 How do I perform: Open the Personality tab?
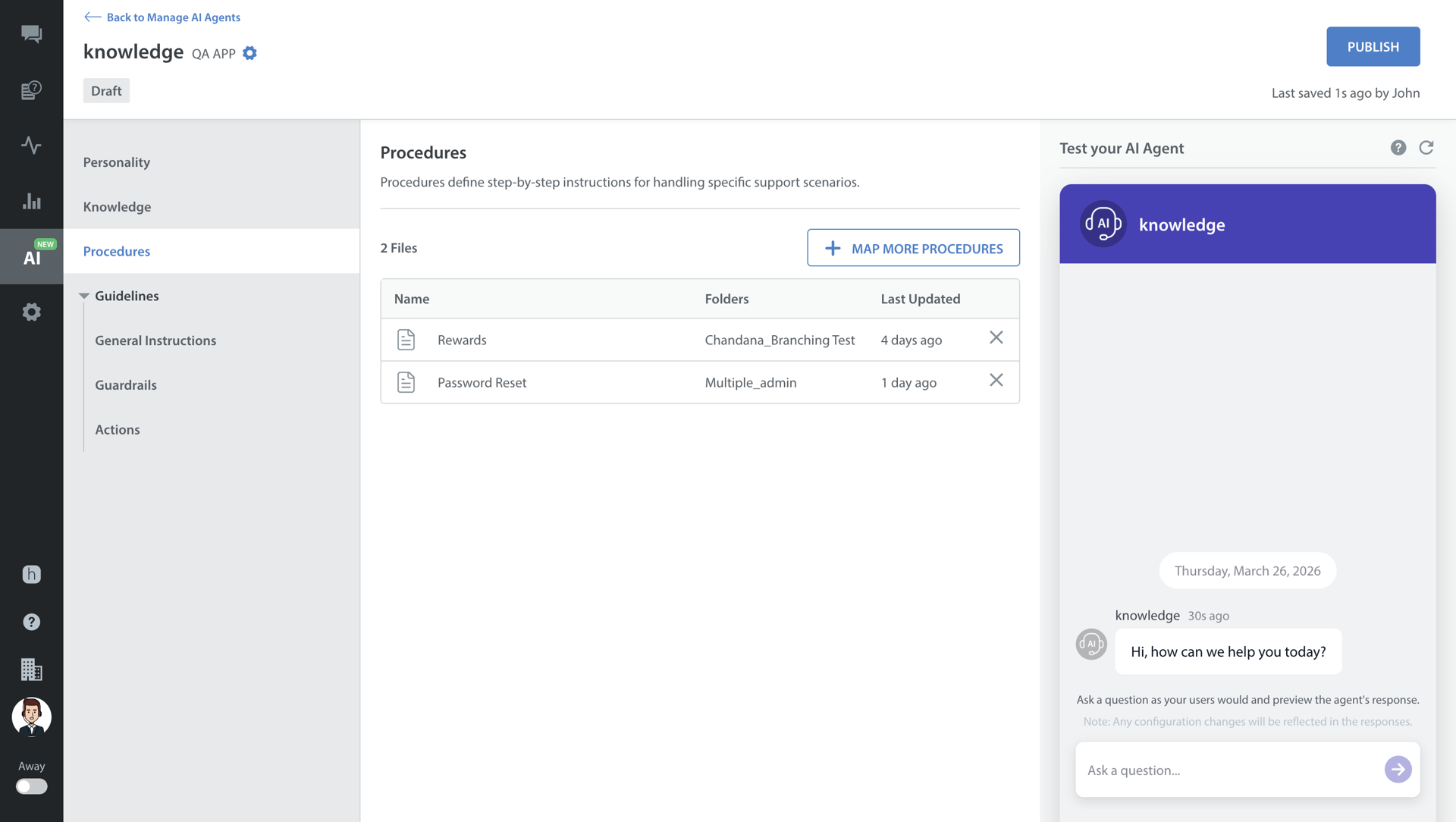[x=116, y=162]
